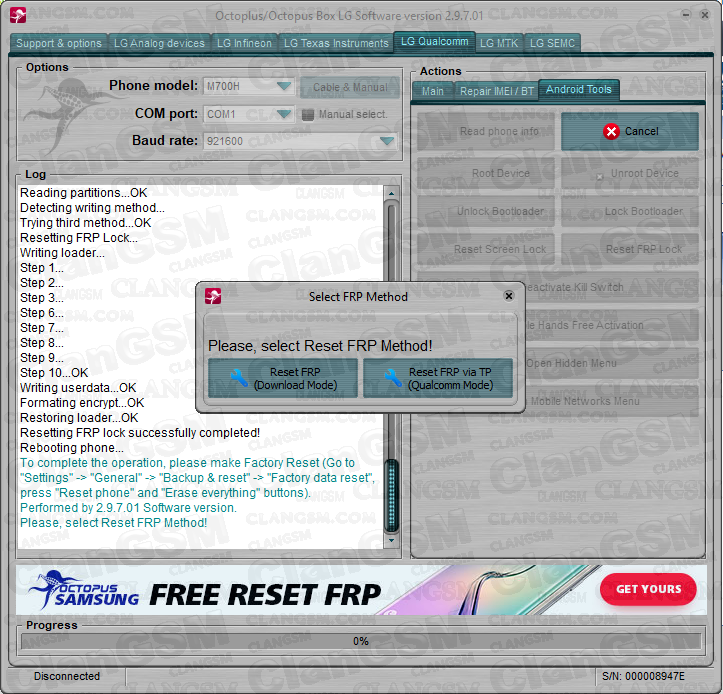Click the FREE RESET FRP banner text
This screenshot has height=694, width=723.
pyautogui.click(x=265, y=594)
